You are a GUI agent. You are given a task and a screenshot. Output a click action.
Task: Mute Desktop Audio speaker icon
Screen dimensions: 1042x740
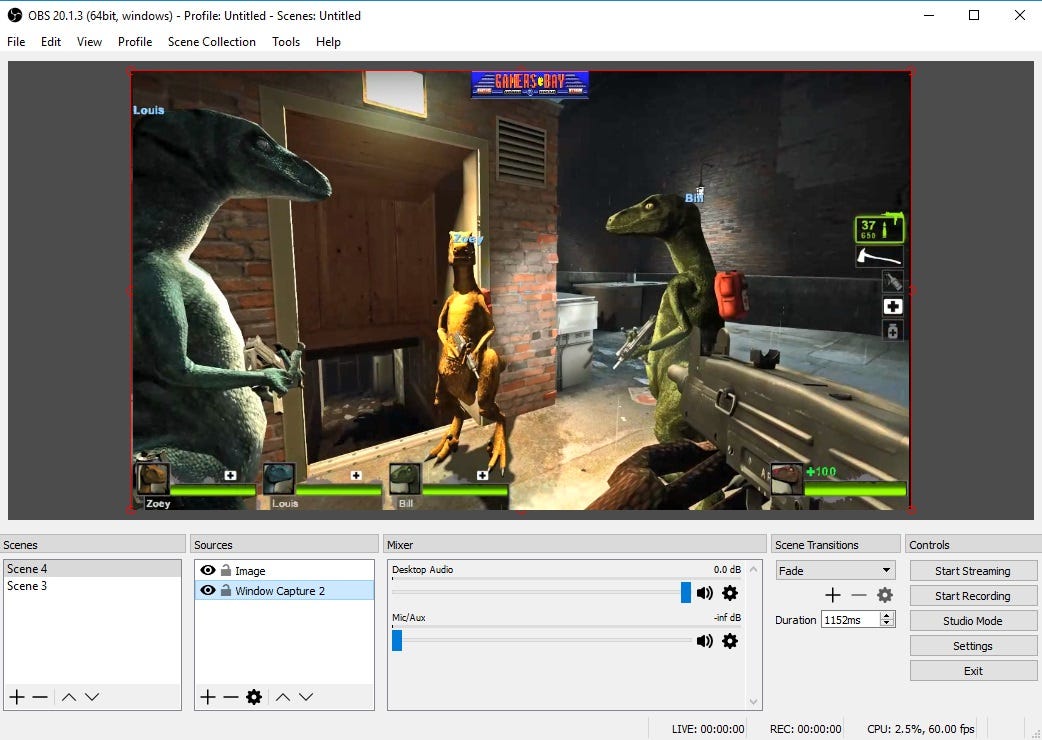pos(704,593)
